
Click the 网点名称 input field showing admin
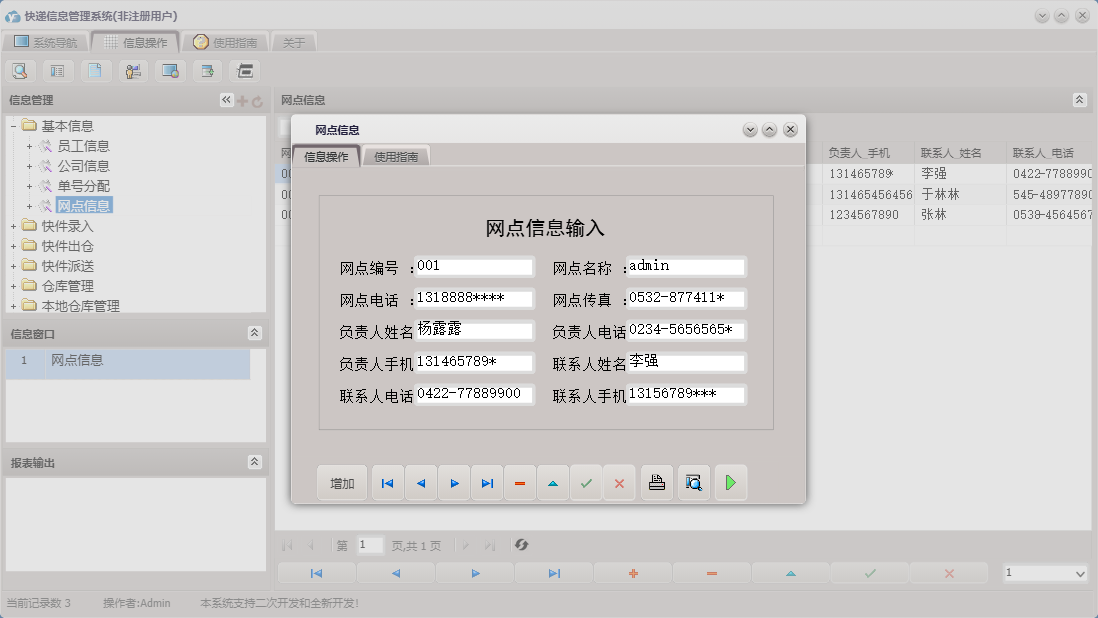(x=684, y=266)
